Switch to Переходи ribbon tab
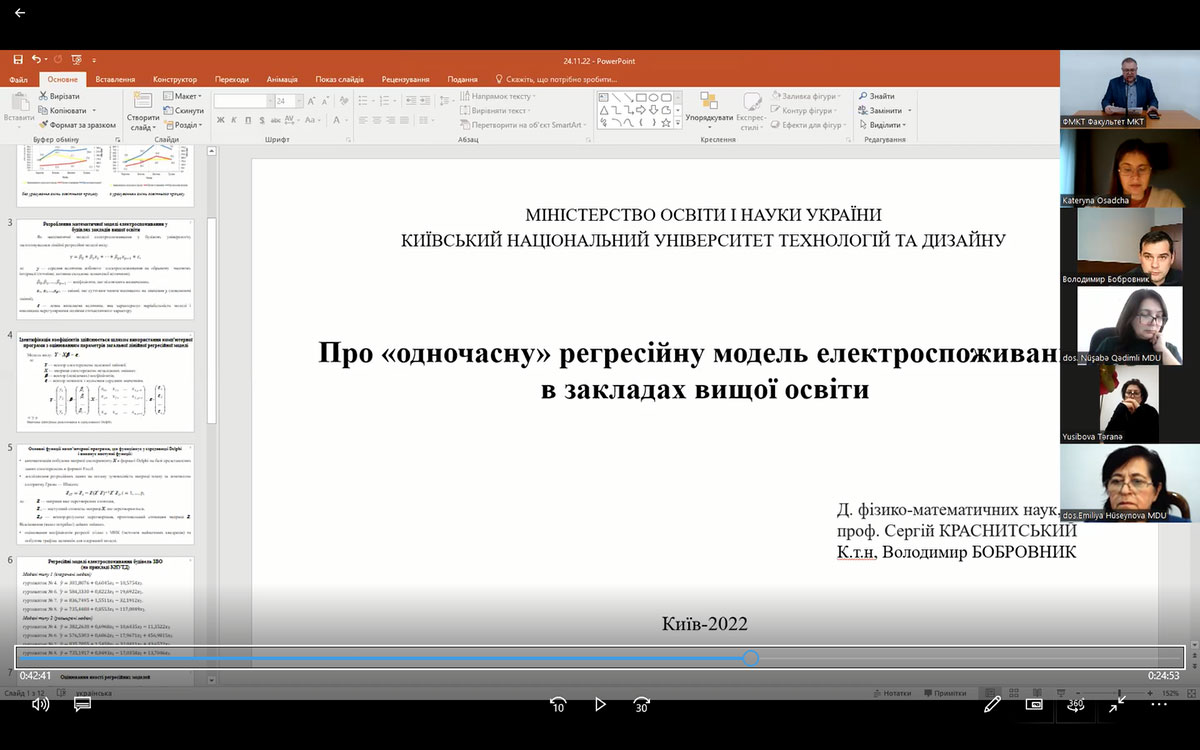Image resolution: width=1200 pixels, height=750 pixels. (x=232, y=79)
